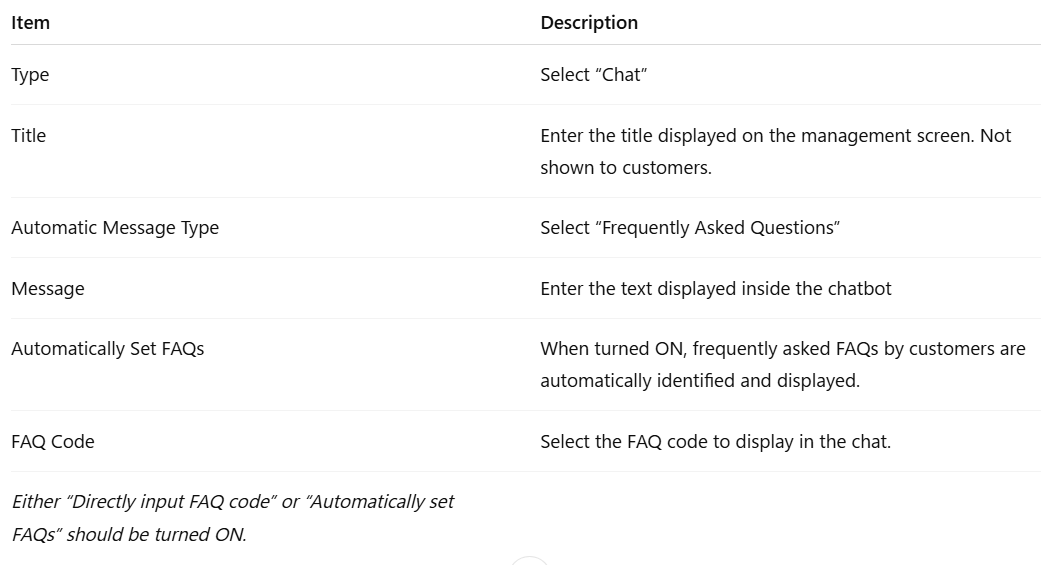Click the Item column header
This screenshot has height=567, width=1043.
[31, 23]
